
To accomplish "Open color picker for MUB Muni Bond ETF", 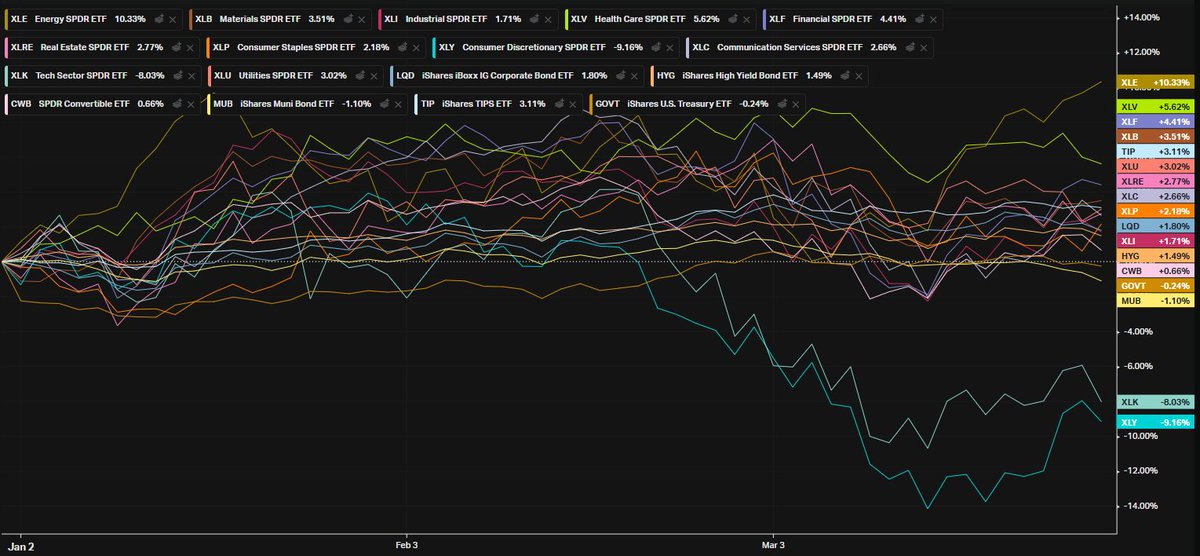I will click(x=384, y=104).
